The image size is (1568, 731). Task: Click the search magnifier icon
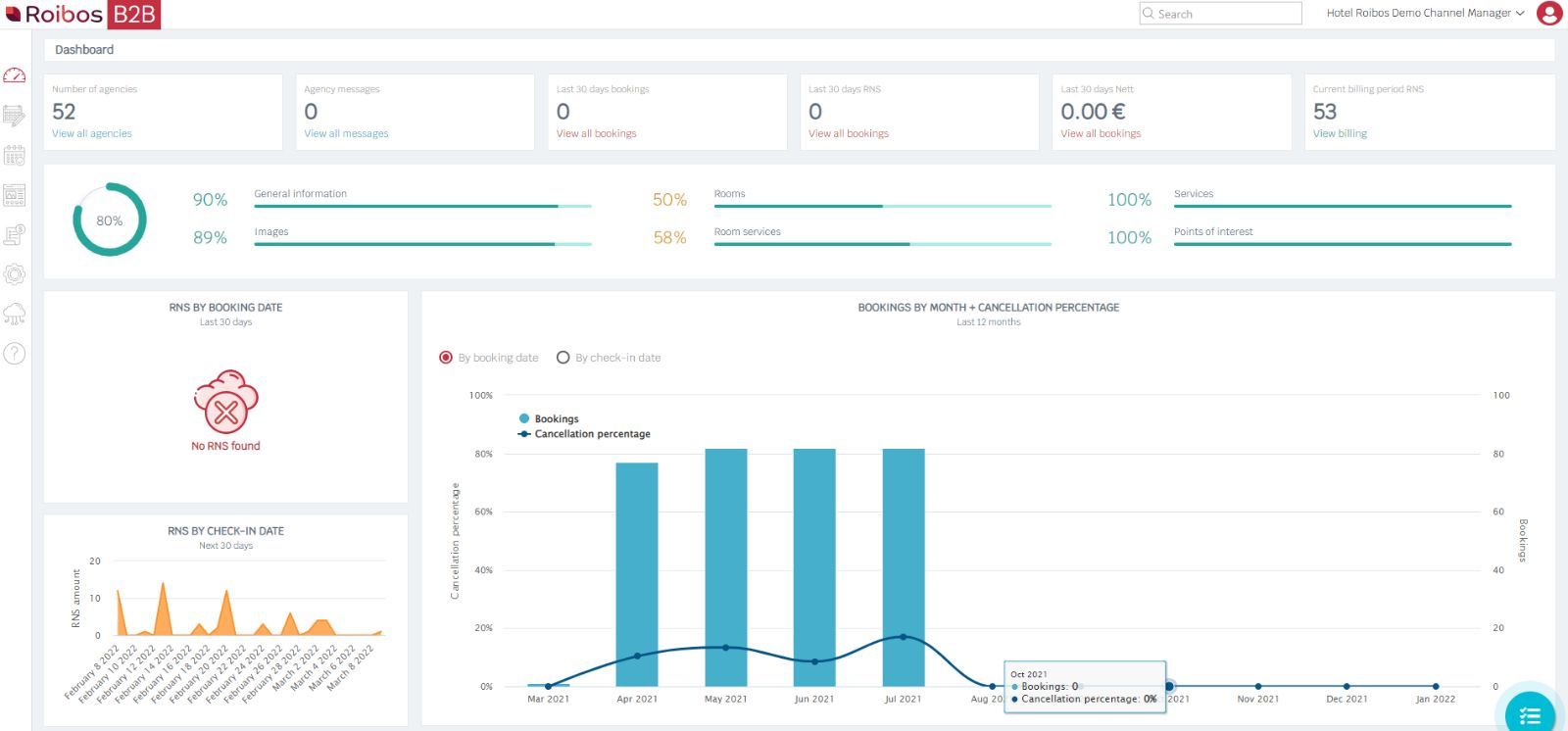point(1149,14)
